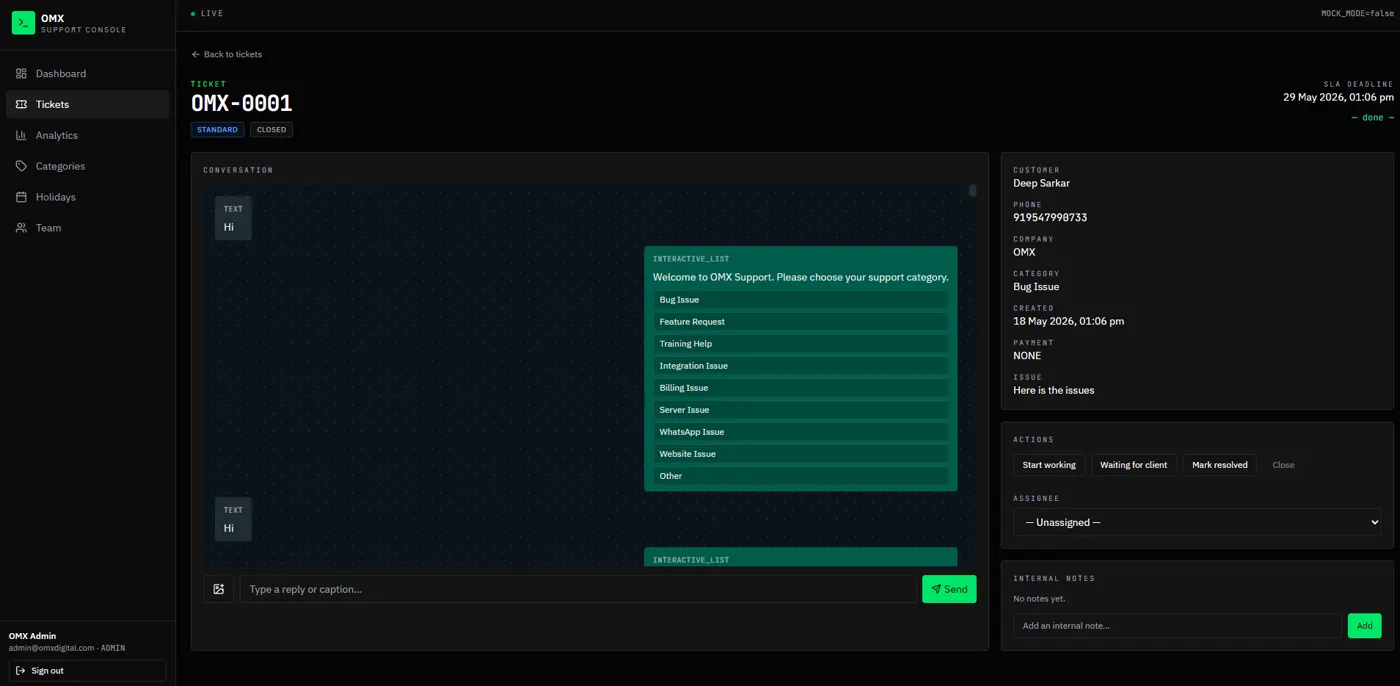Click the category value Bug Issue

coord(1036,287)
